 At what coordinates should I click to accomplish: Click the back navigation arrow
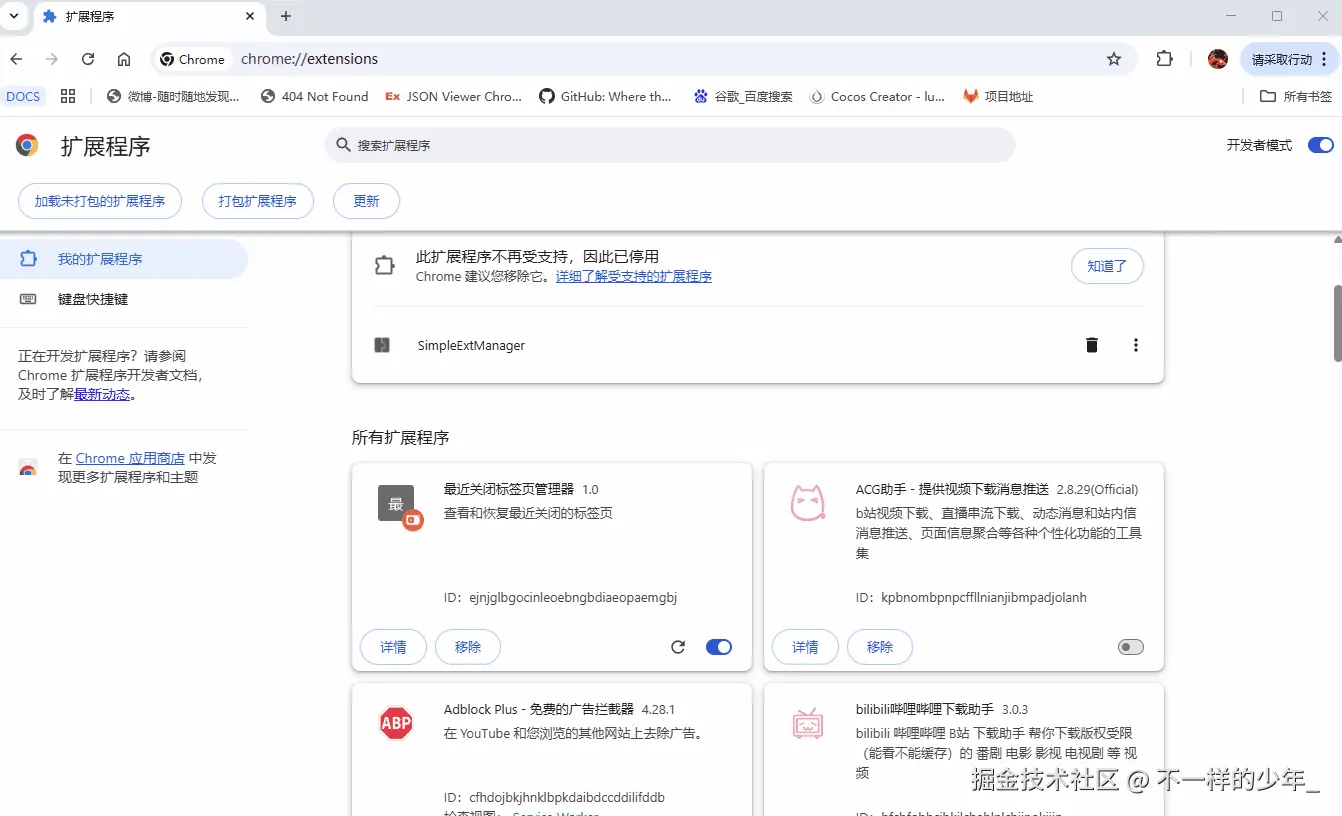[x=16, y=59]
